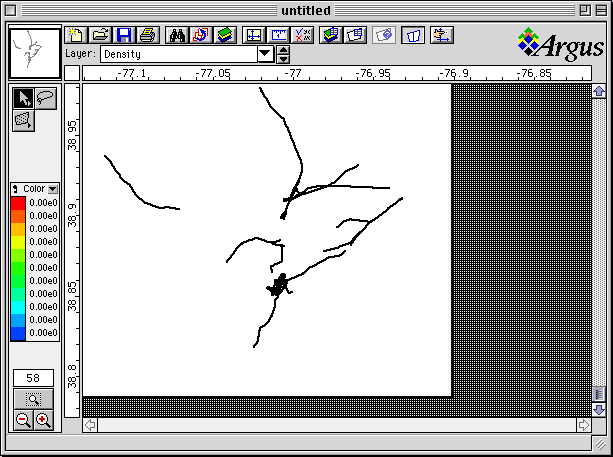Select the arrow pointer tool
This screenshot has height=457, width=613.
click(x=23, y=98)
